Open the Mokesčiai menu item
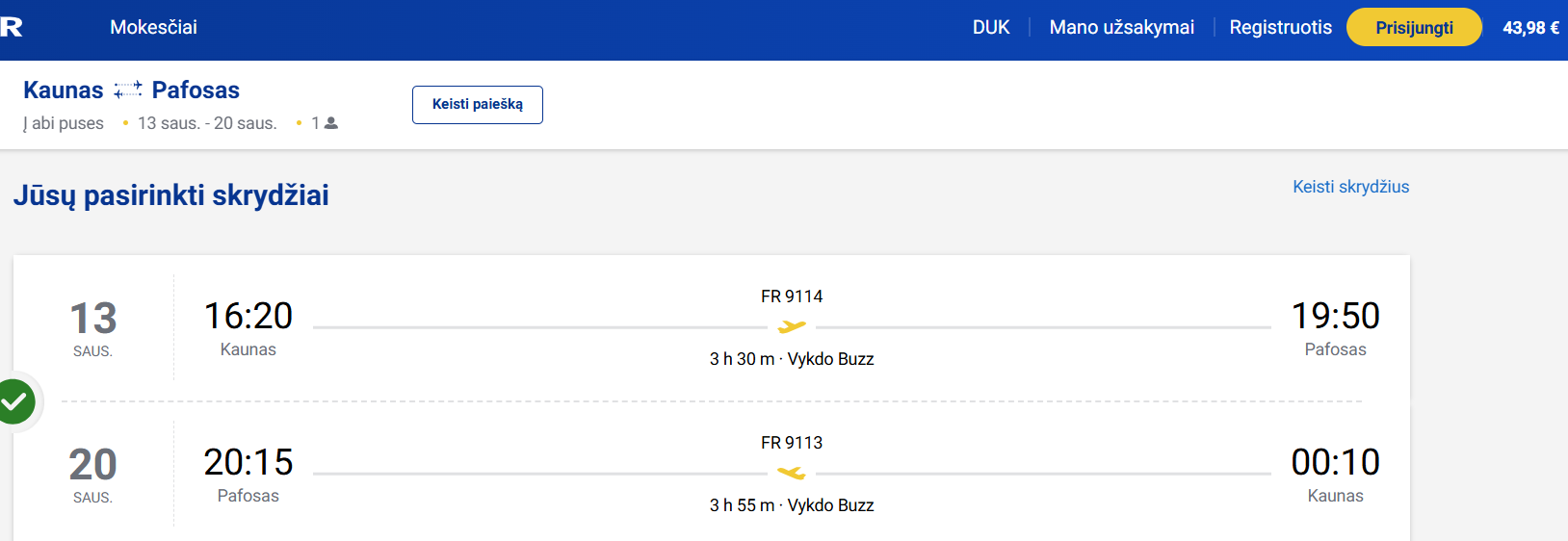 pyautogui.click(x=153, y=28)
